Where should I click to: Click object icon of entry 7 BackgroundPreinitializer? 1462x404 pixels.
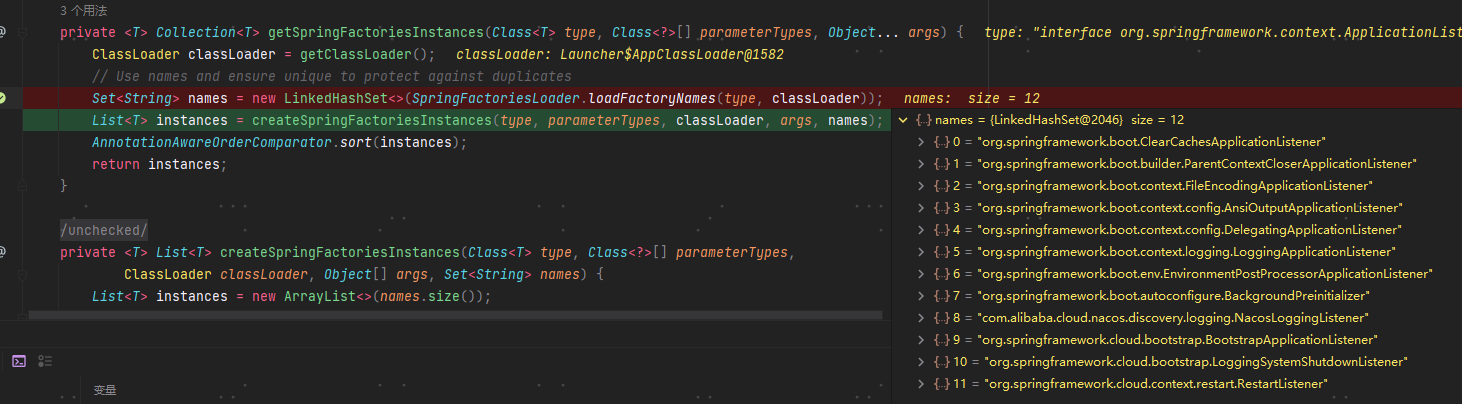(x=941, y=296)
